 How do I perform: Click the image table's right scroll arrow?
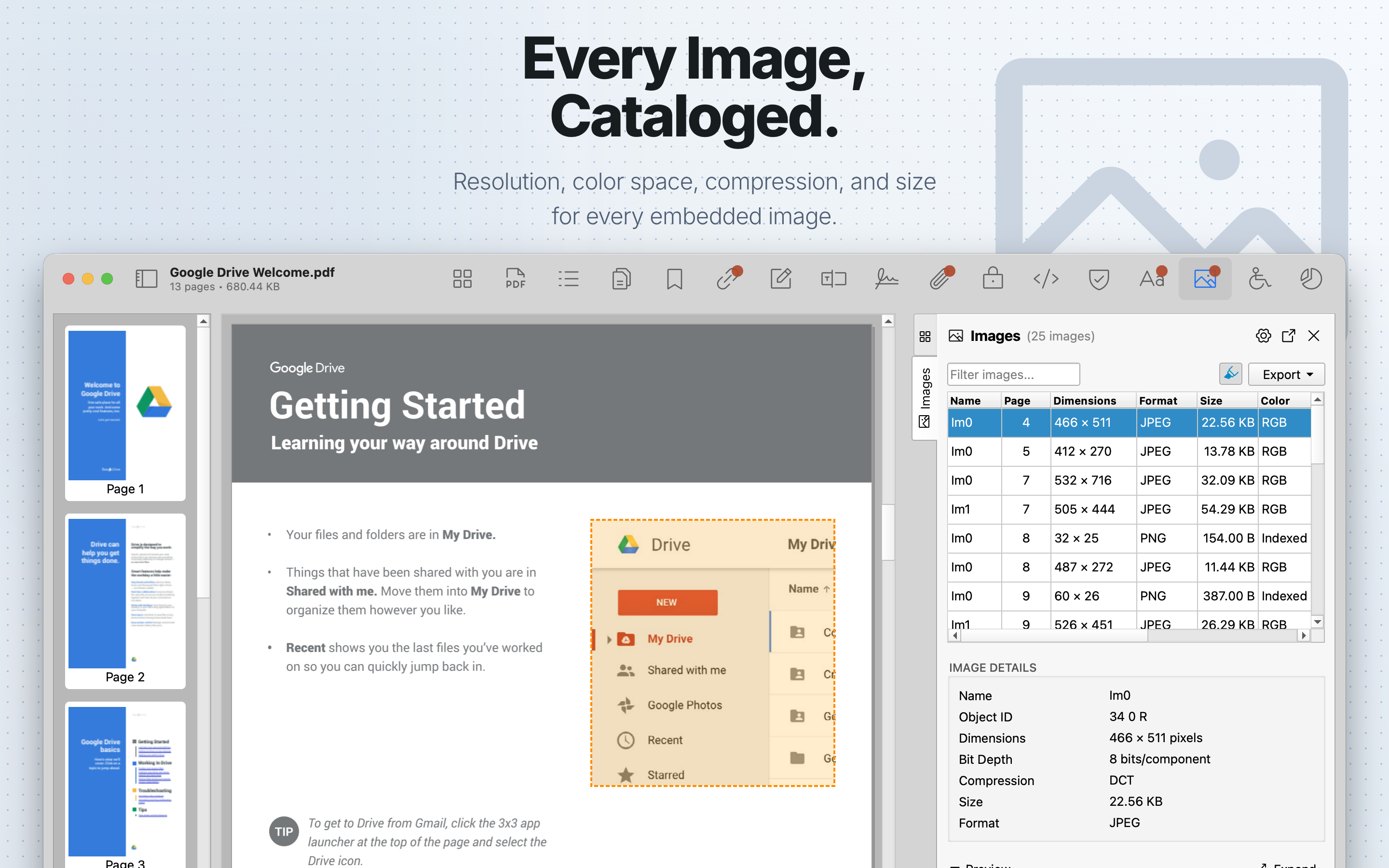tap(1304, 636)
